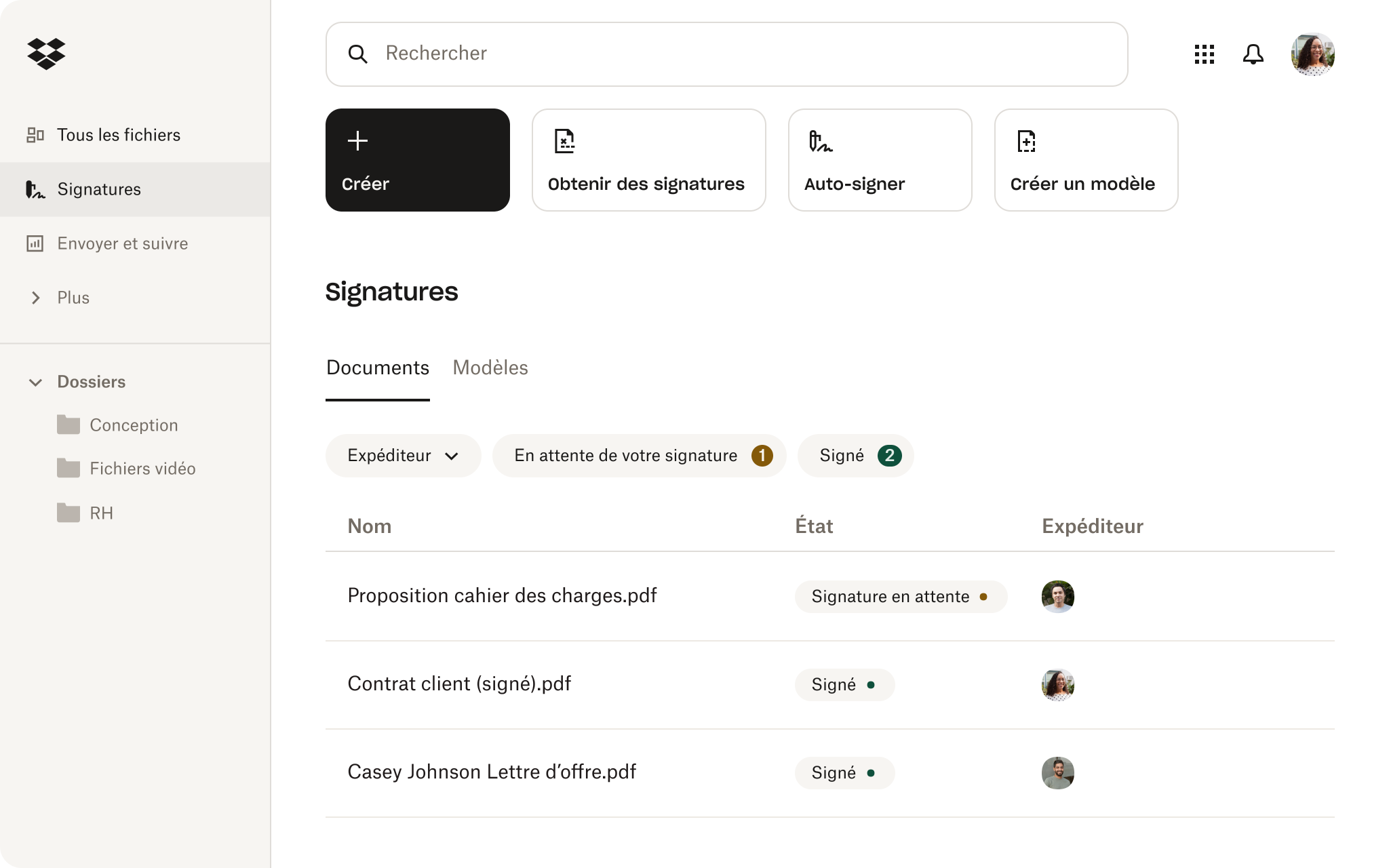Click the Signatures sidebar icon
Viewport: 1389px width, 868px height.
[x=35, y=189]
